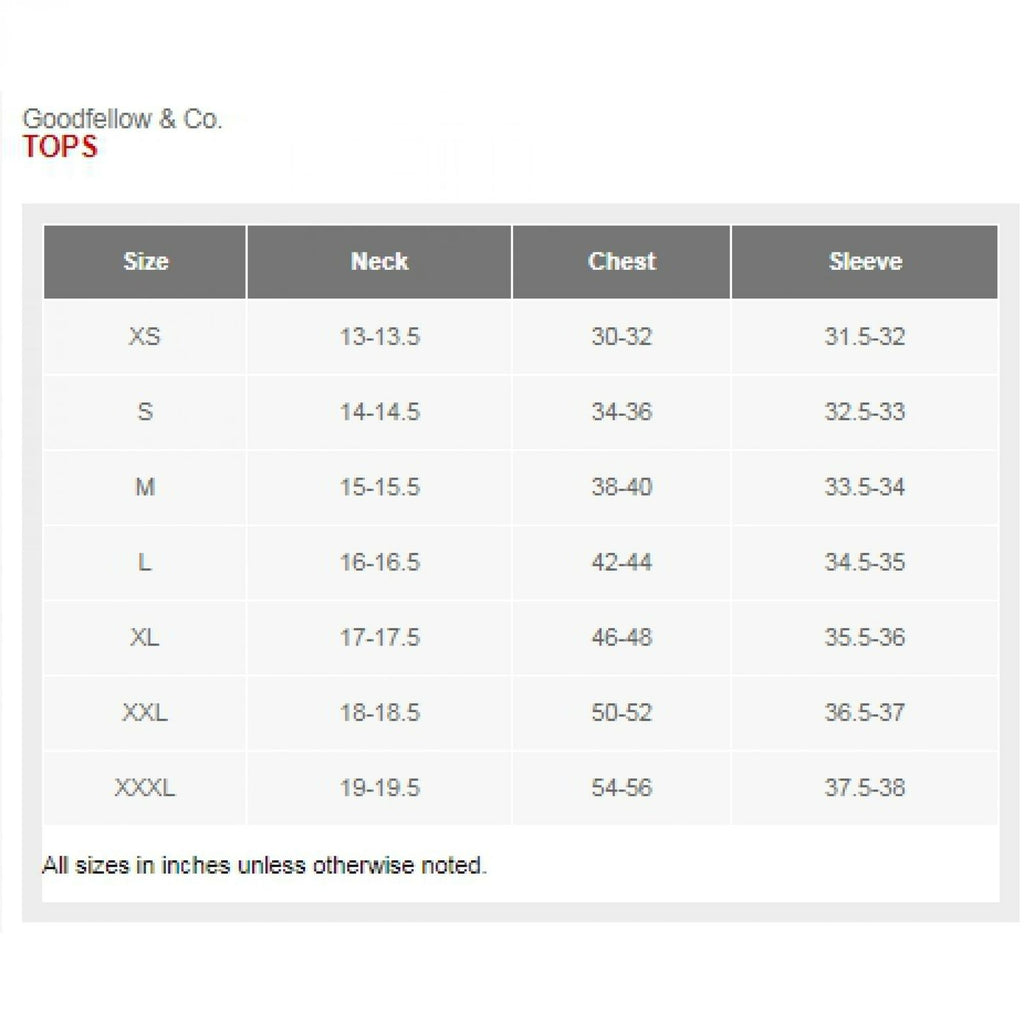Click the red TOPS heading

click(60, 147)
